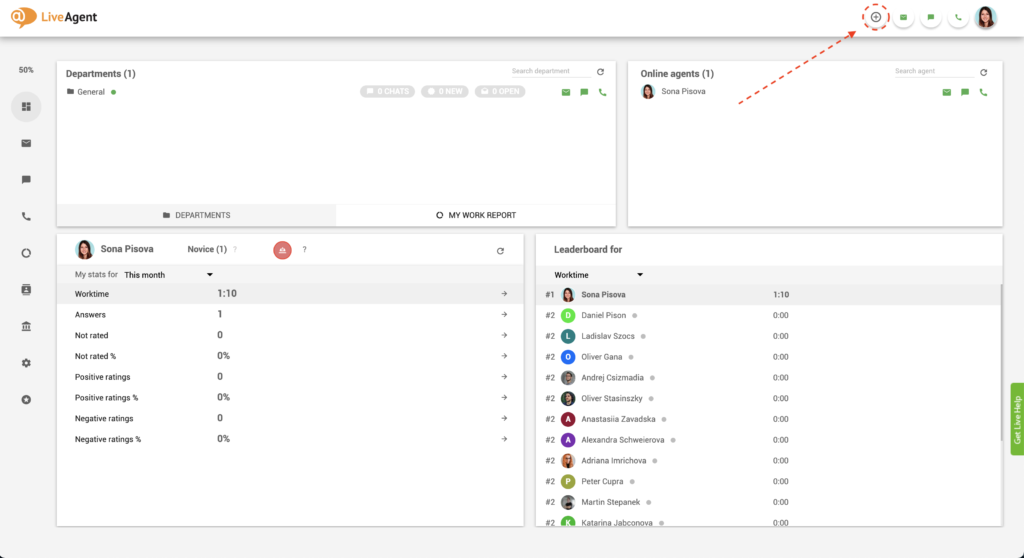The height and width of the screenshot is (558, 1024).
Task: Open Customers contacts icon in sidebar
Action: click(26, 289)
